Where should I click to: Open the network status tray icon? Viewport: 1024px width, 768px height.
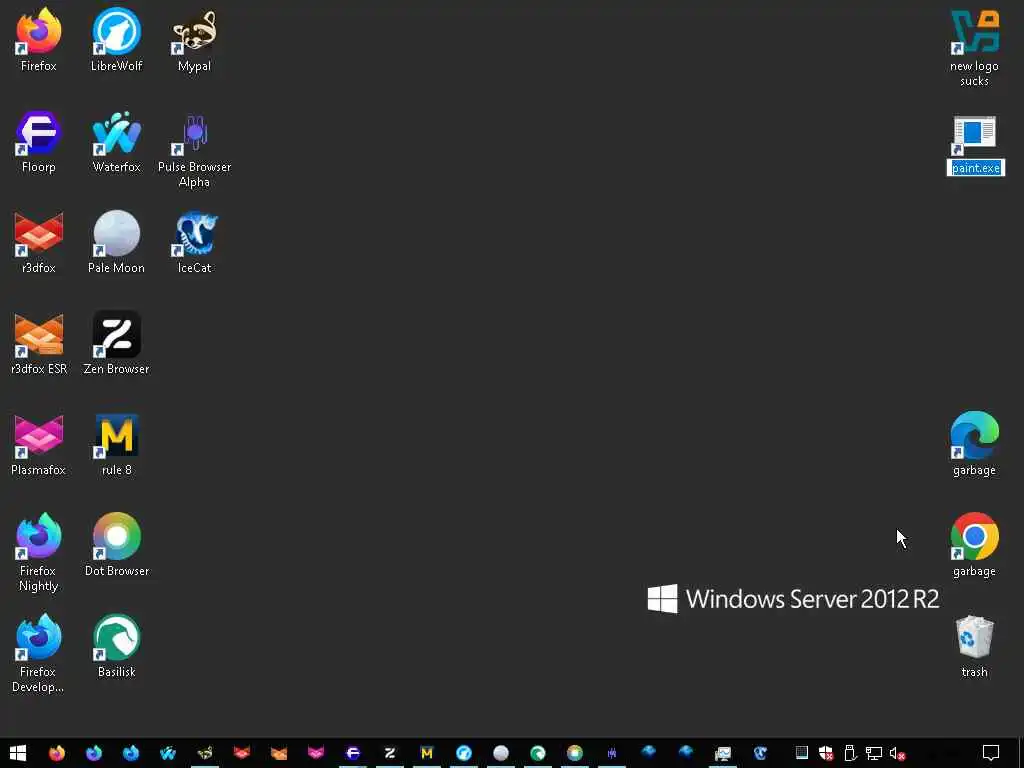pos(873,754)
